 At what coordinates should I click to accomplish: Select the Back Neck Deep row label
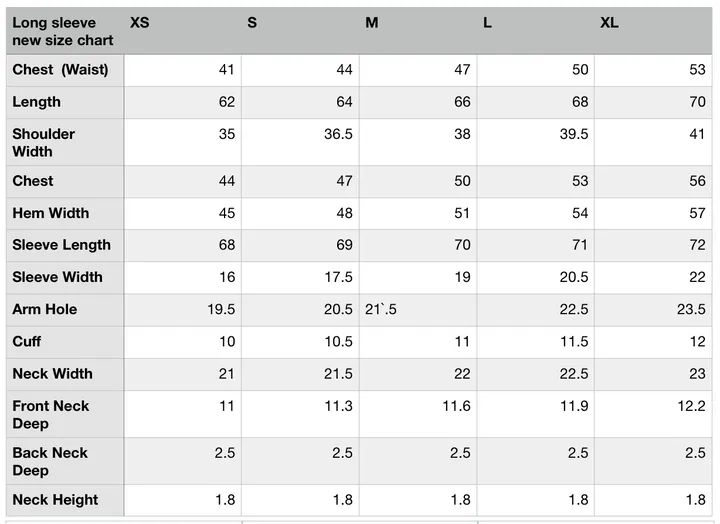click(x=50, y=462)
